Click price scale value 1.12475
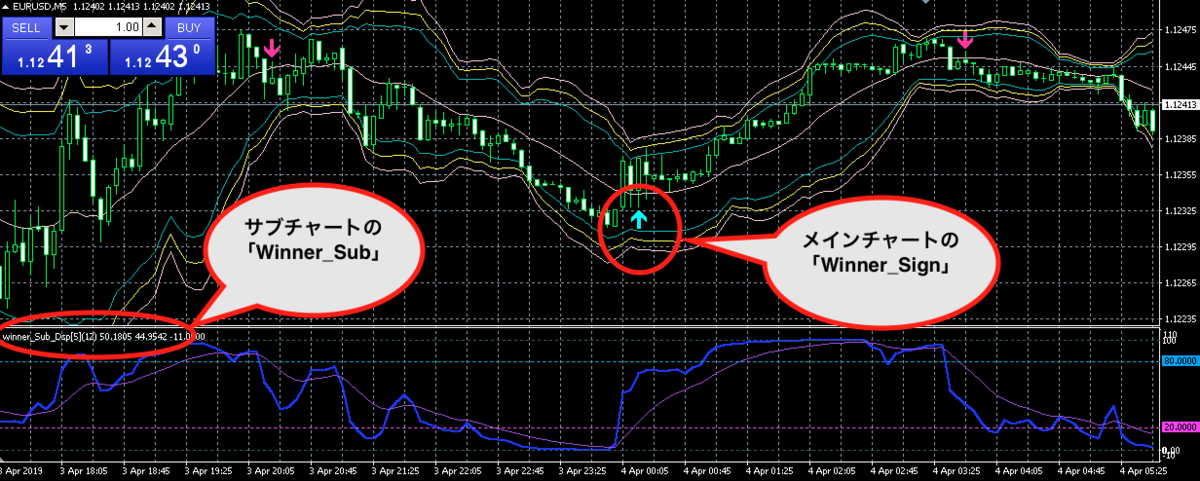The width and height of the screenshot is (1200, 481). [x=1181, y=29]
